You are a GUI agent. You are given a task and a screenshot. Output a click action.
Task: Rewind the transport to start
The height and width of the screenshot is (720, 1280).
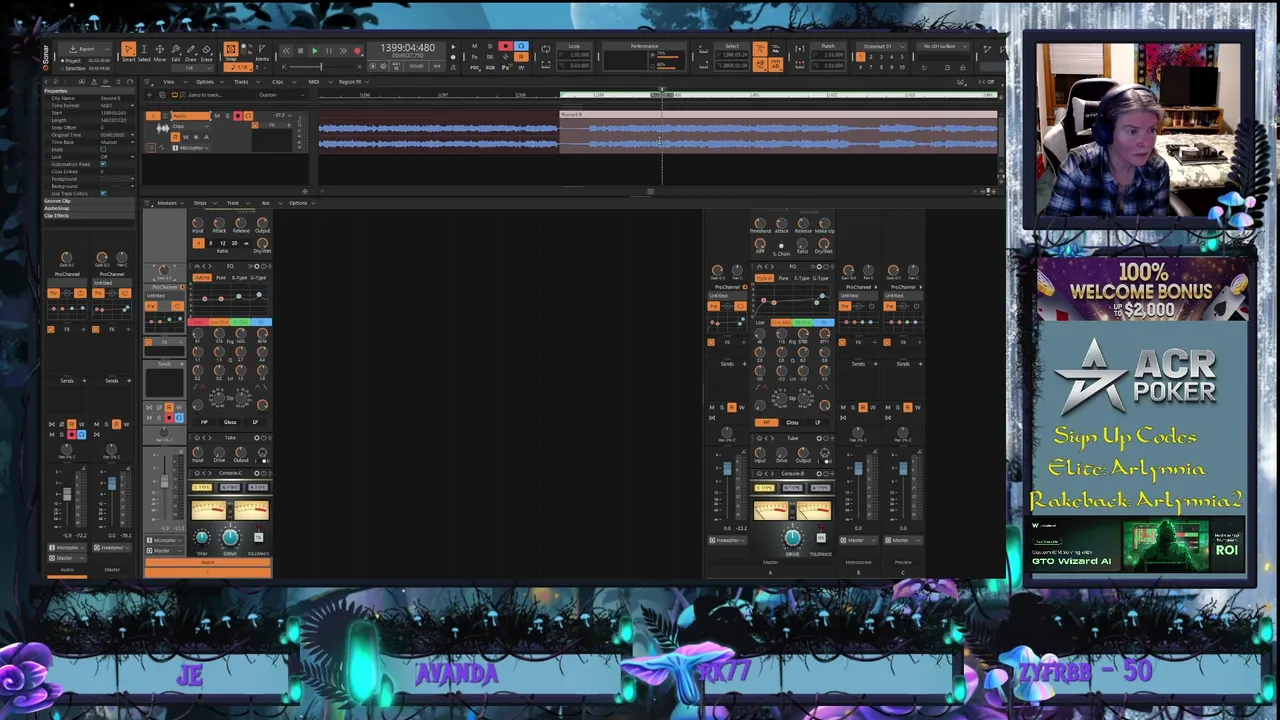286,51
